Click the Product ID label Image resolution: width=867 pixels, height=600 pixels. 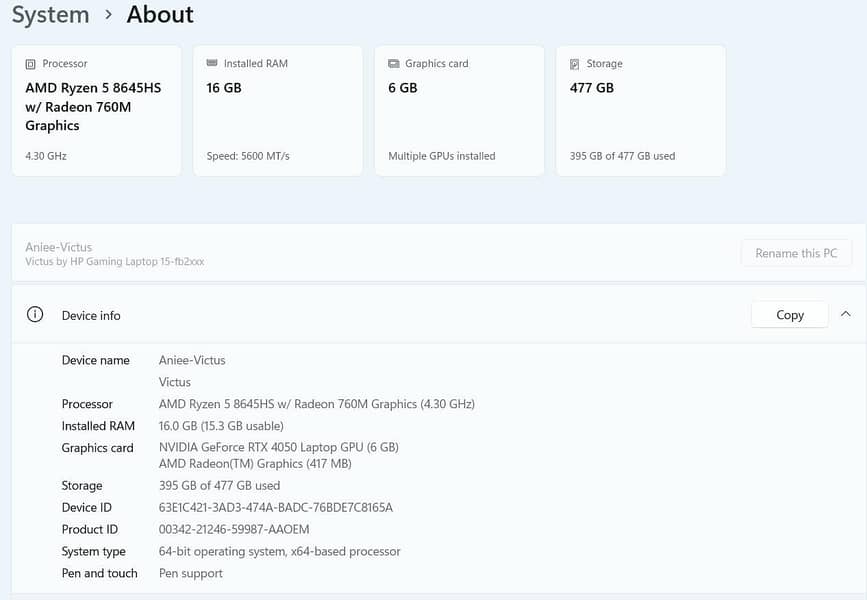coord(90,529)
